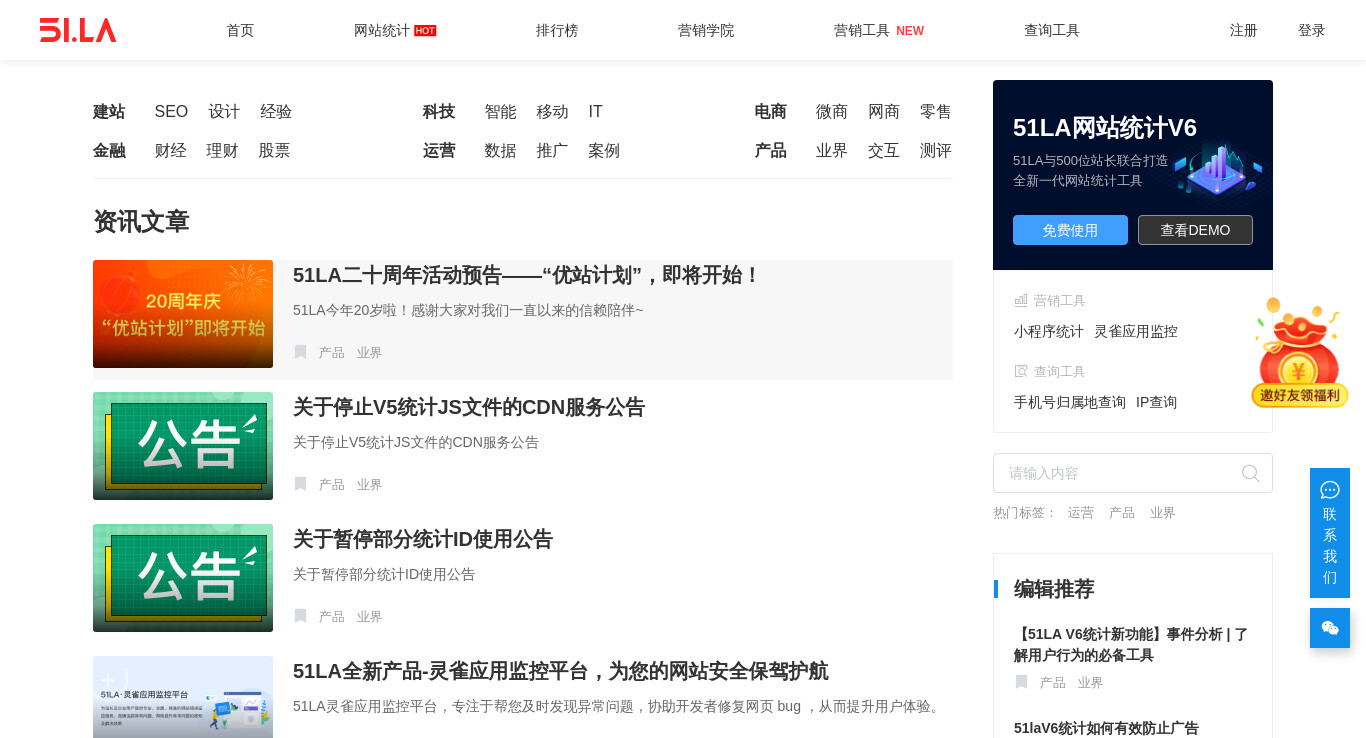Open 51laV6统计如何有效防止广告 article
The width and height of the screenshot is (1366, 738).
1106,728
